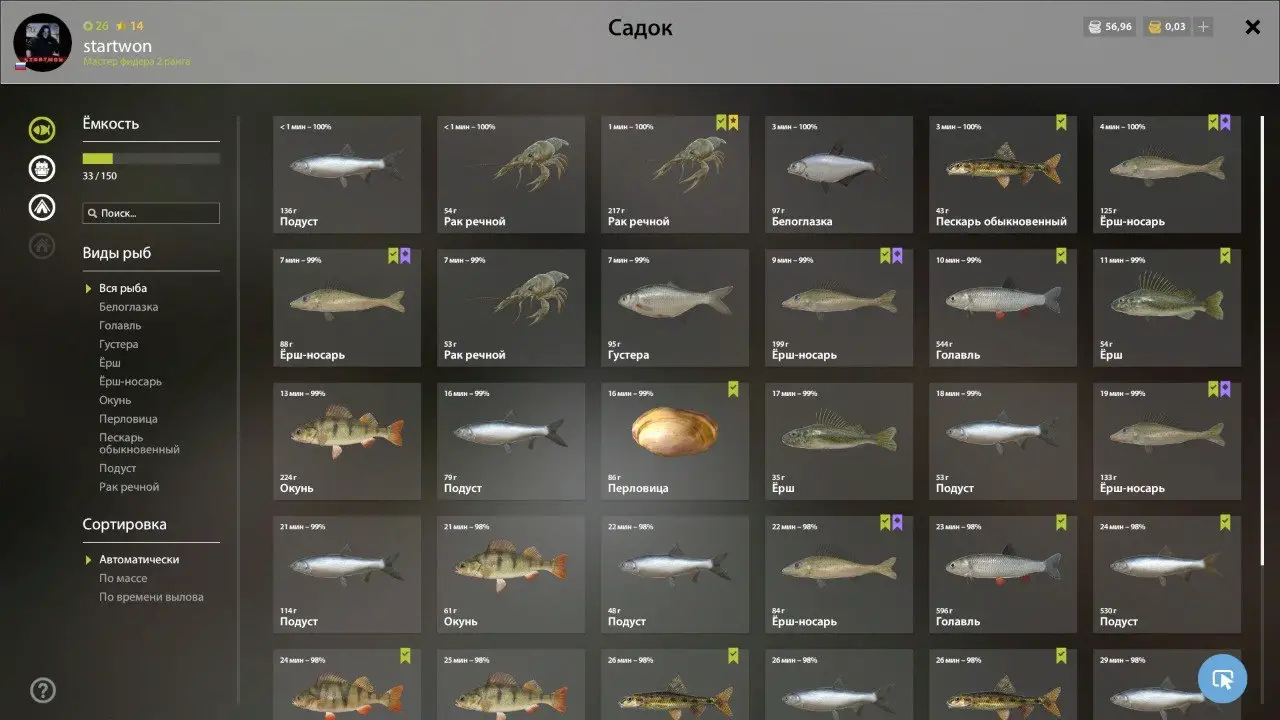This screenshot has width=1280, height=720.
Task: Open the help question mark icon
Action: pyautogui.click(x=43, y=690)
